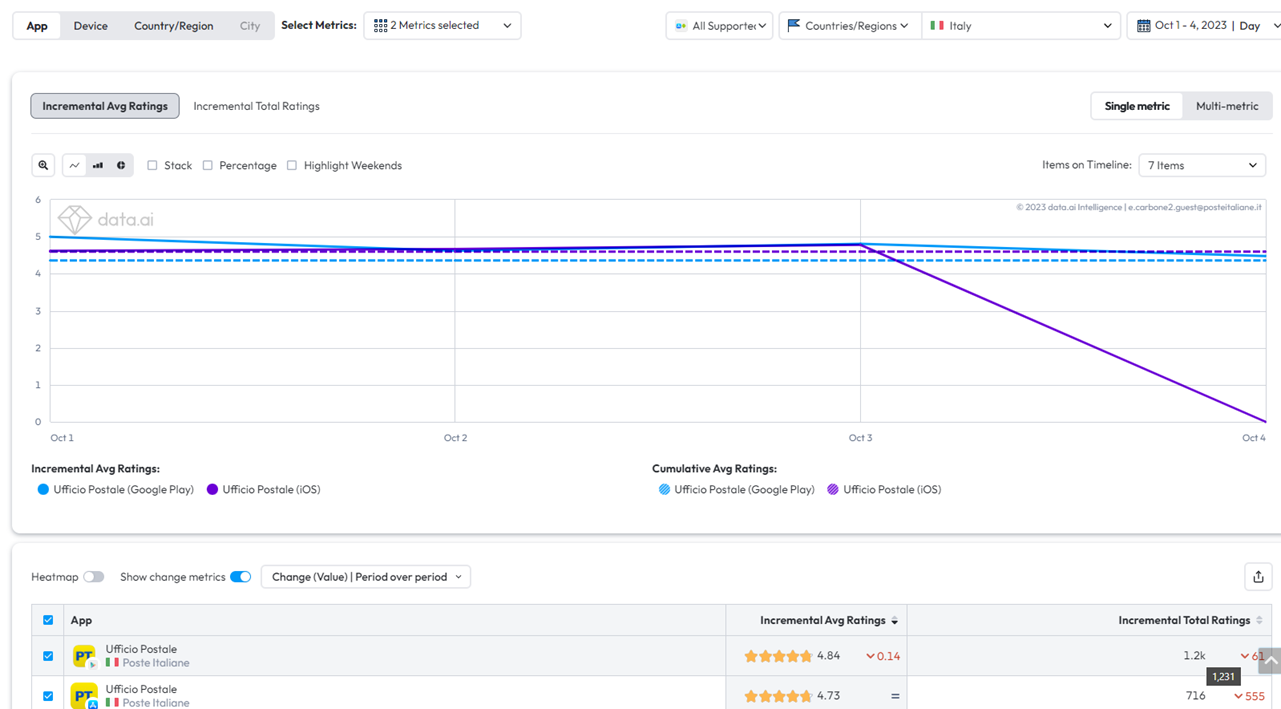Click the metrics grid icon
The height and width of the screenshot is (709, 1281).
pyautogui.click(x=380, y=26)
